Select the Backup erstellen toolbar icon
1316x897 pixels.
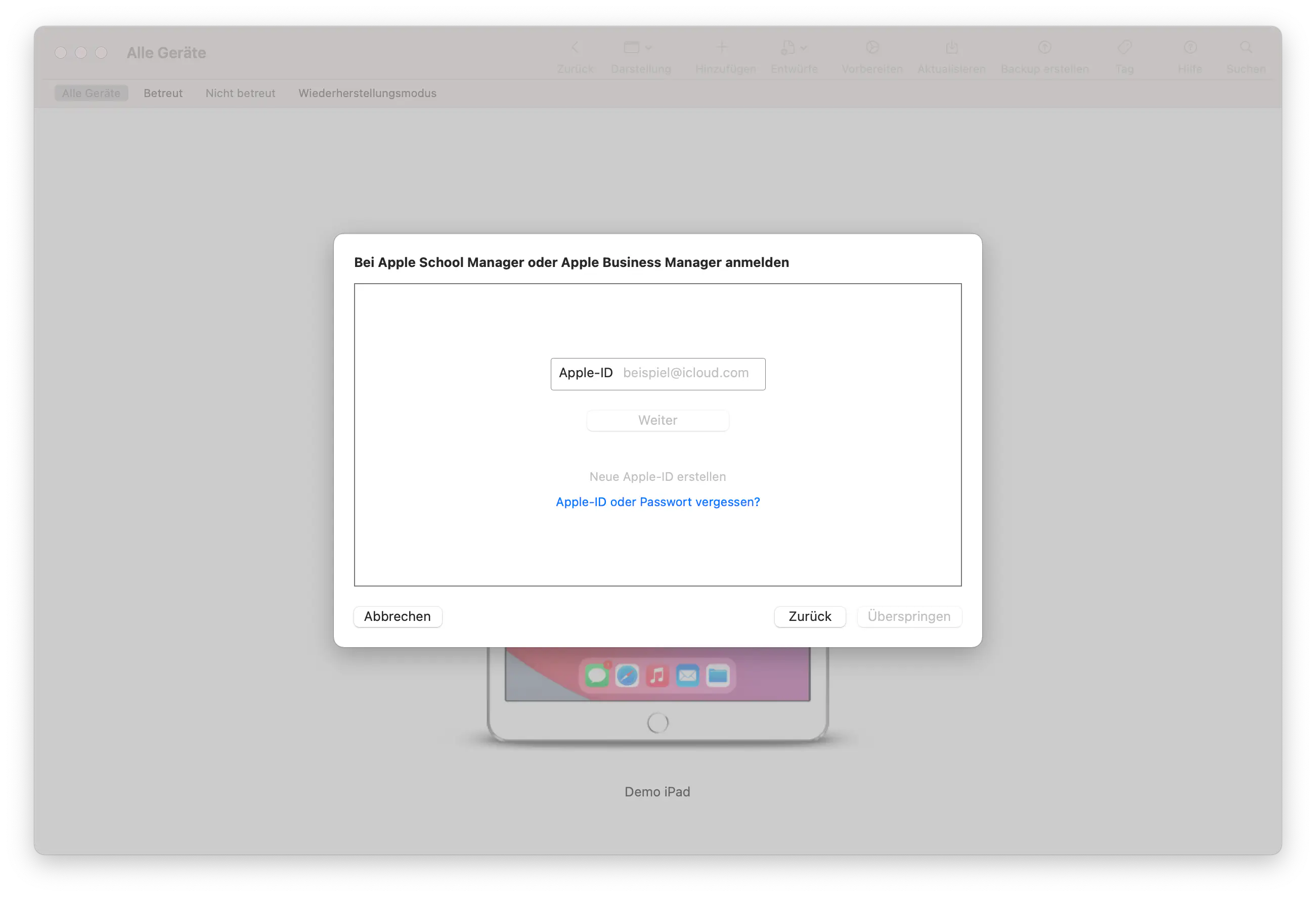1044,54
